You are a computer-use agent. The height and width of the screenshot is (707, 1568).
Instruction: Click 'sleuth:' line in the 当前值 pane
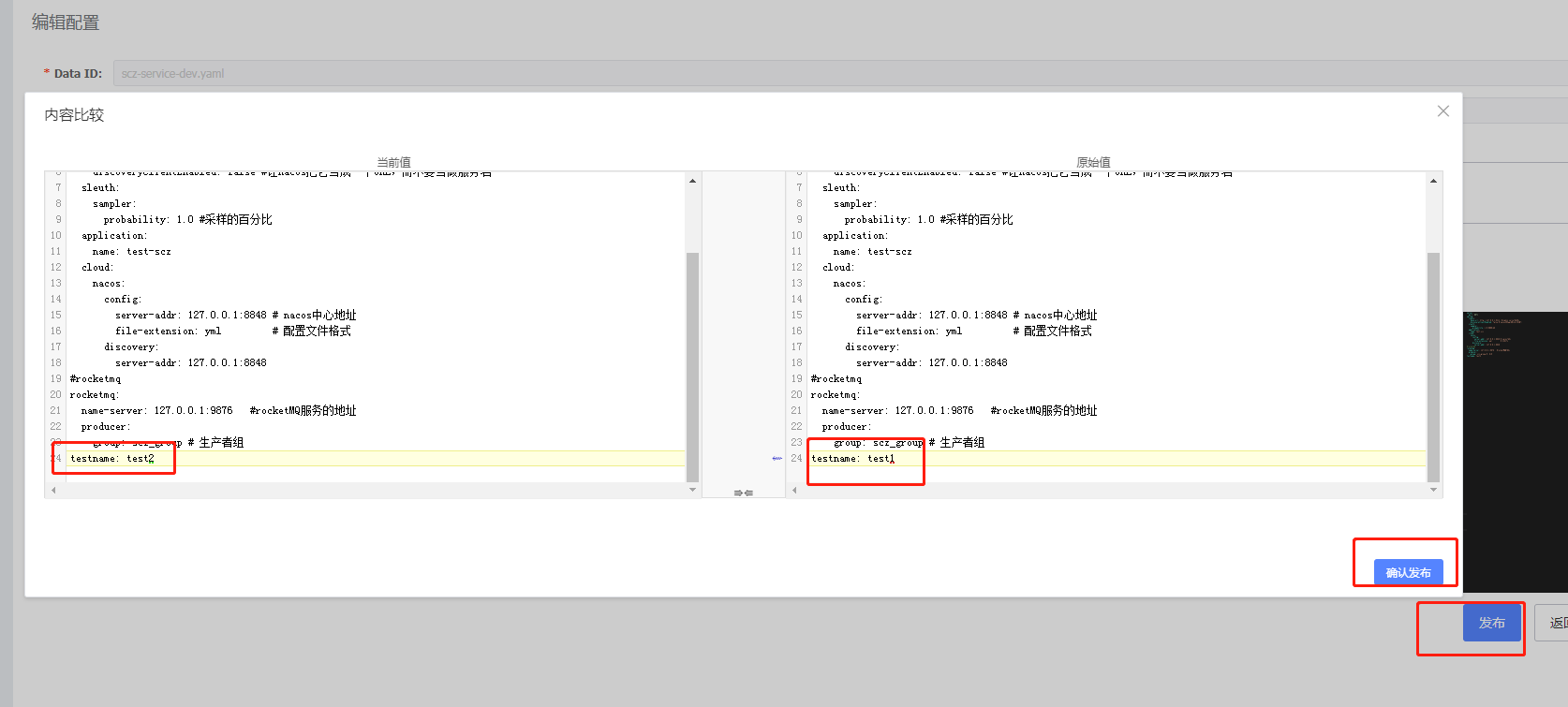[x=100, y=187]
